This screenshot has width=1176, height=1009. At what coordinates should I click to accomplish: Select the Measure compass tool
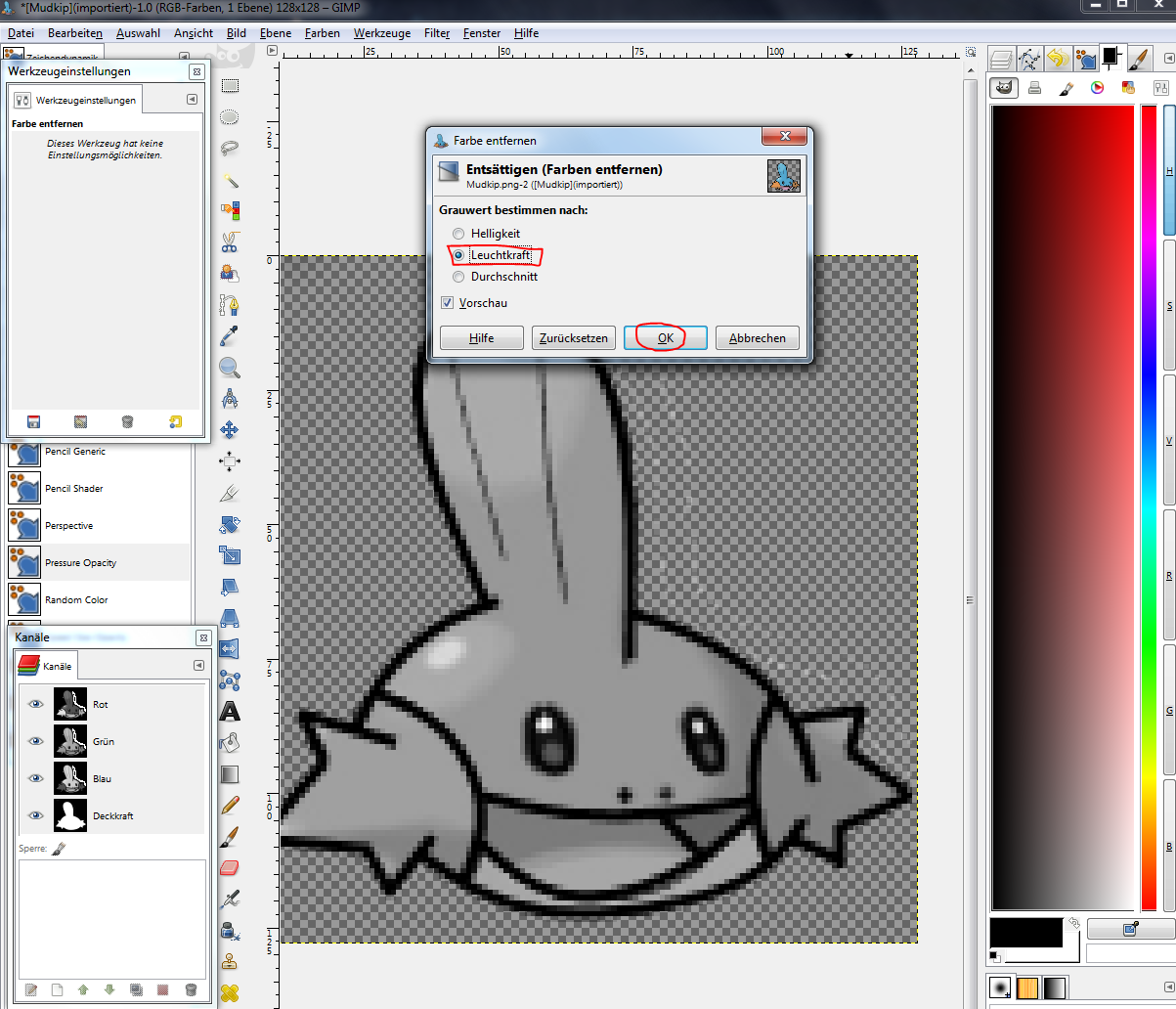[x=230, y=399]
